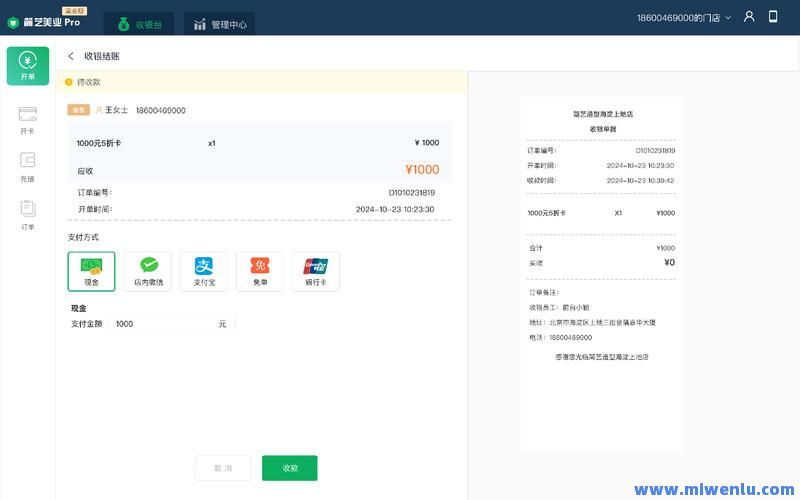
Task: Go back using the left arrow beside 收银结账
Action: [71, 57]
